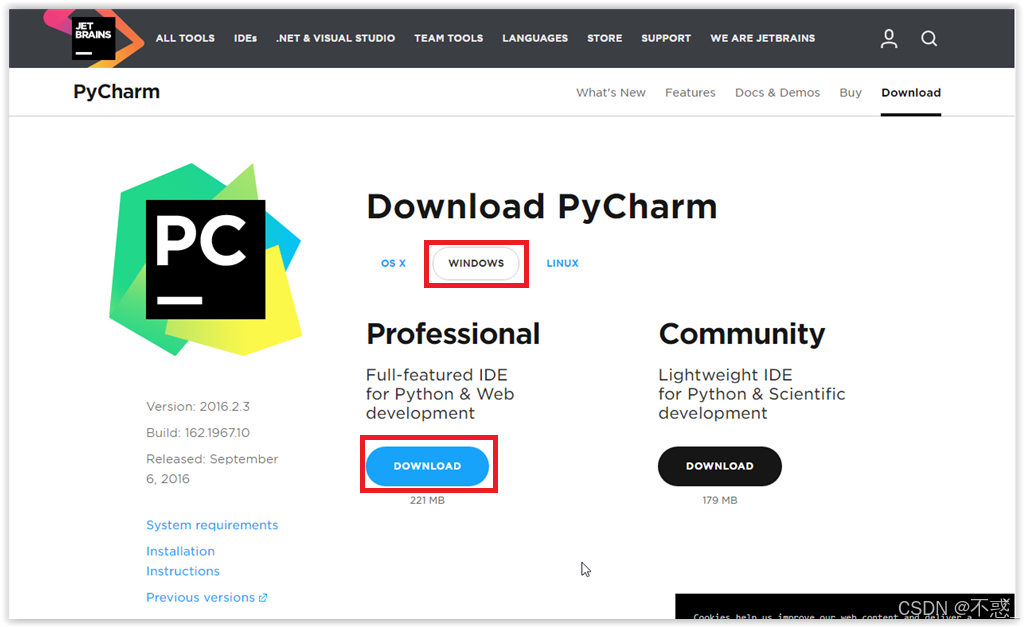This screenshot has width=1024, height=627.
Task: Click the Version: 2016.2.3 text
Action: [198, 406]
